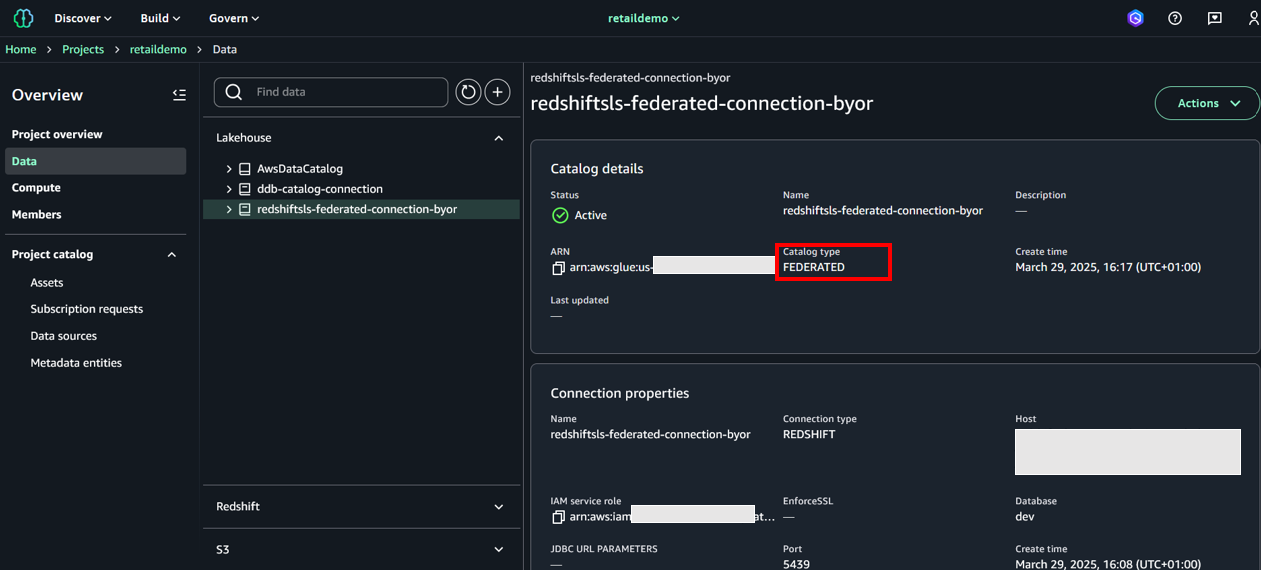Image resolution: width=1261 pixels, height=570 pixels.
Task: Open the retaildemo project switcher
Action: coord(644,18)
